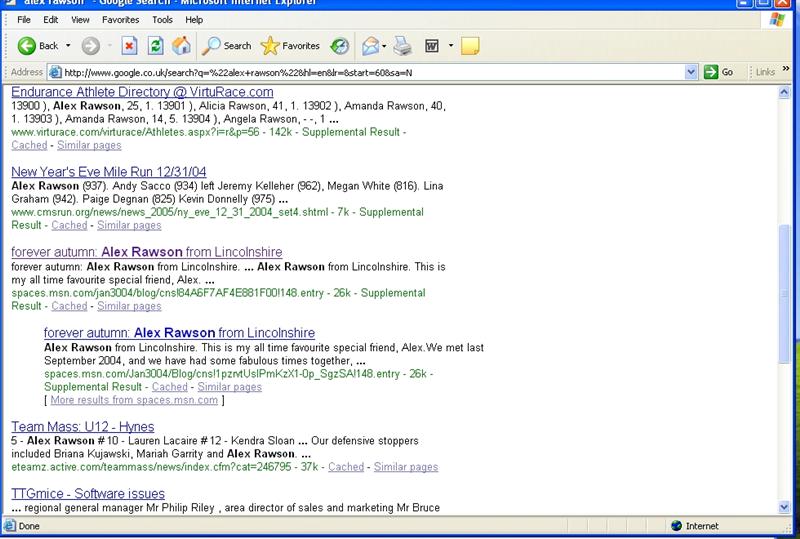Go to the Home page

tap(181, 46)
